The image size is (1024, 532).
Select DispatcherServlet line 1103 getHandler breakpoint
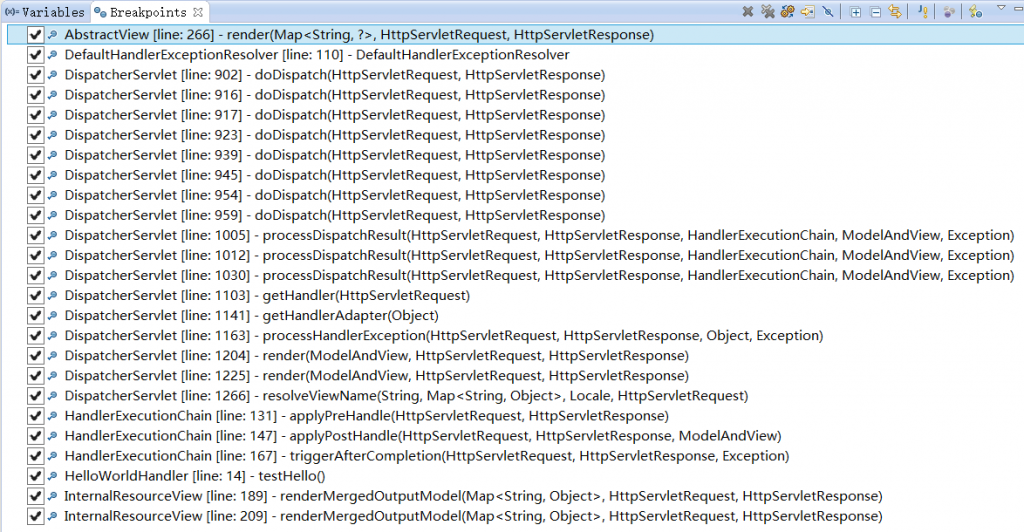pyautogui.click(x=267, y=296)
